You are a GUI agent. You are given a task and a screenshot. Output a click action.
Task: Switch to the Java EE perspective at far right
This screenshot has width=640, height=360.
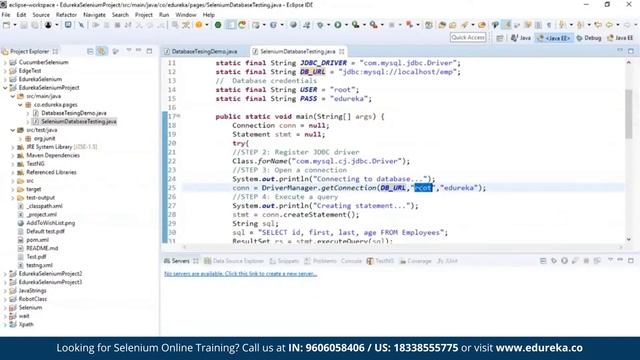620,38
